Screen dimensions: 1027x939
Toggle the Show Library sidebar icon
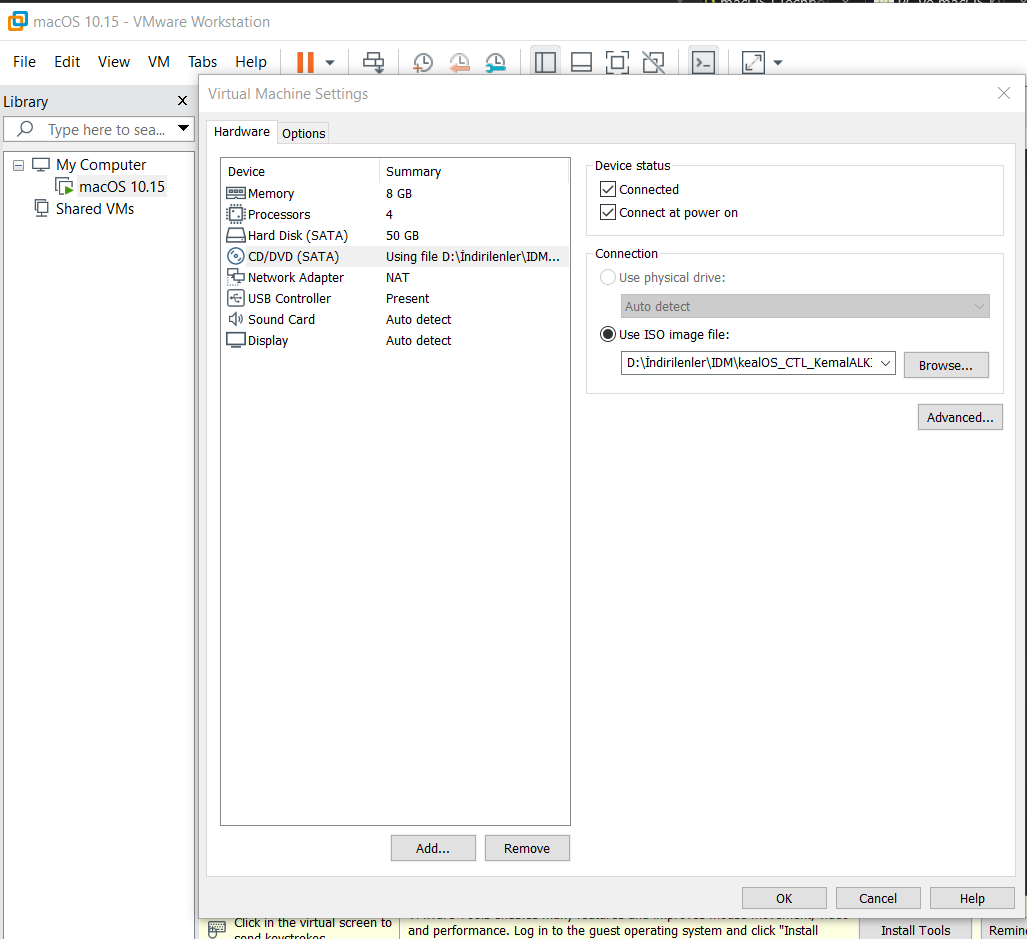point(545,62)
